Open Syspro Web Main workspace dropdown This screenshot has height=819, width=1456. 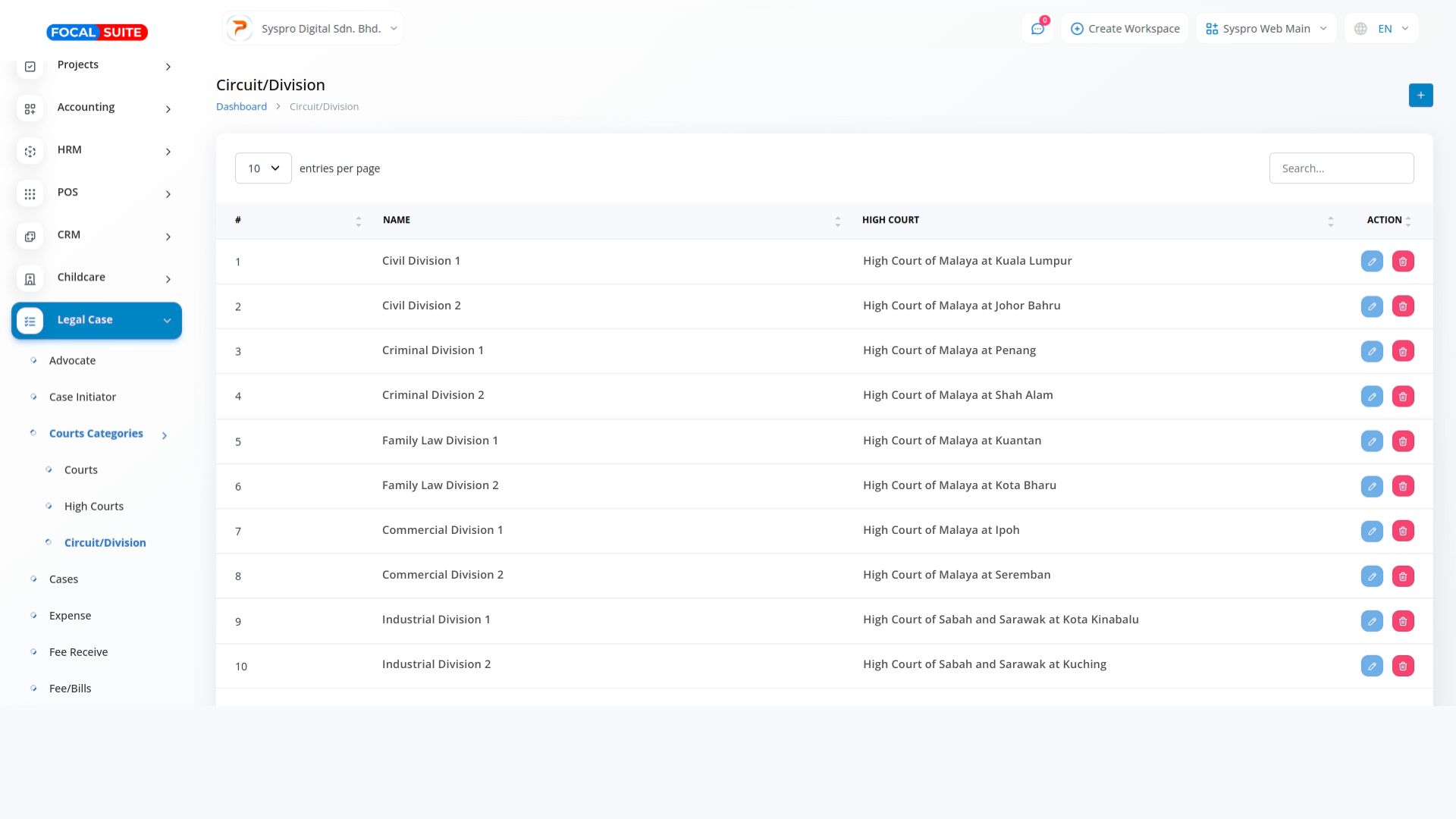pyautogui.click(x=1266, y=29)
